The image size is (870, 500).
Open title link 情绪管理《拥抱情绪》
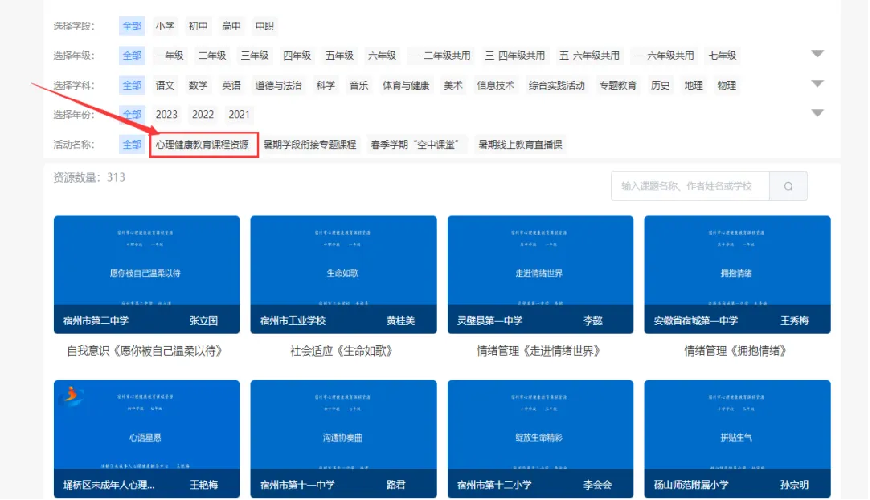coord(736,351)
